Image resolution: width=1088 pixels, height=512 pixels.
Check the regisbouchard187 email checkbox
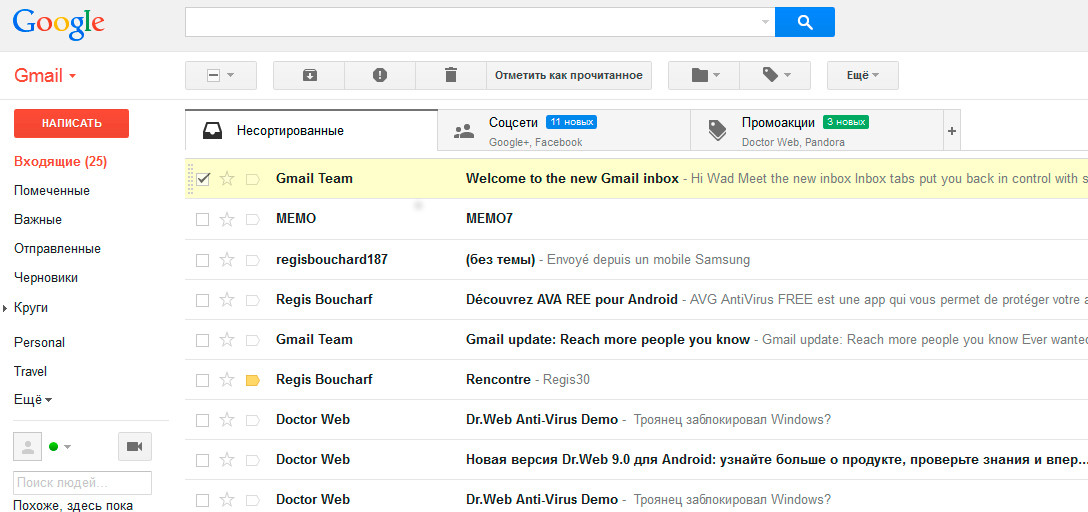203,260
